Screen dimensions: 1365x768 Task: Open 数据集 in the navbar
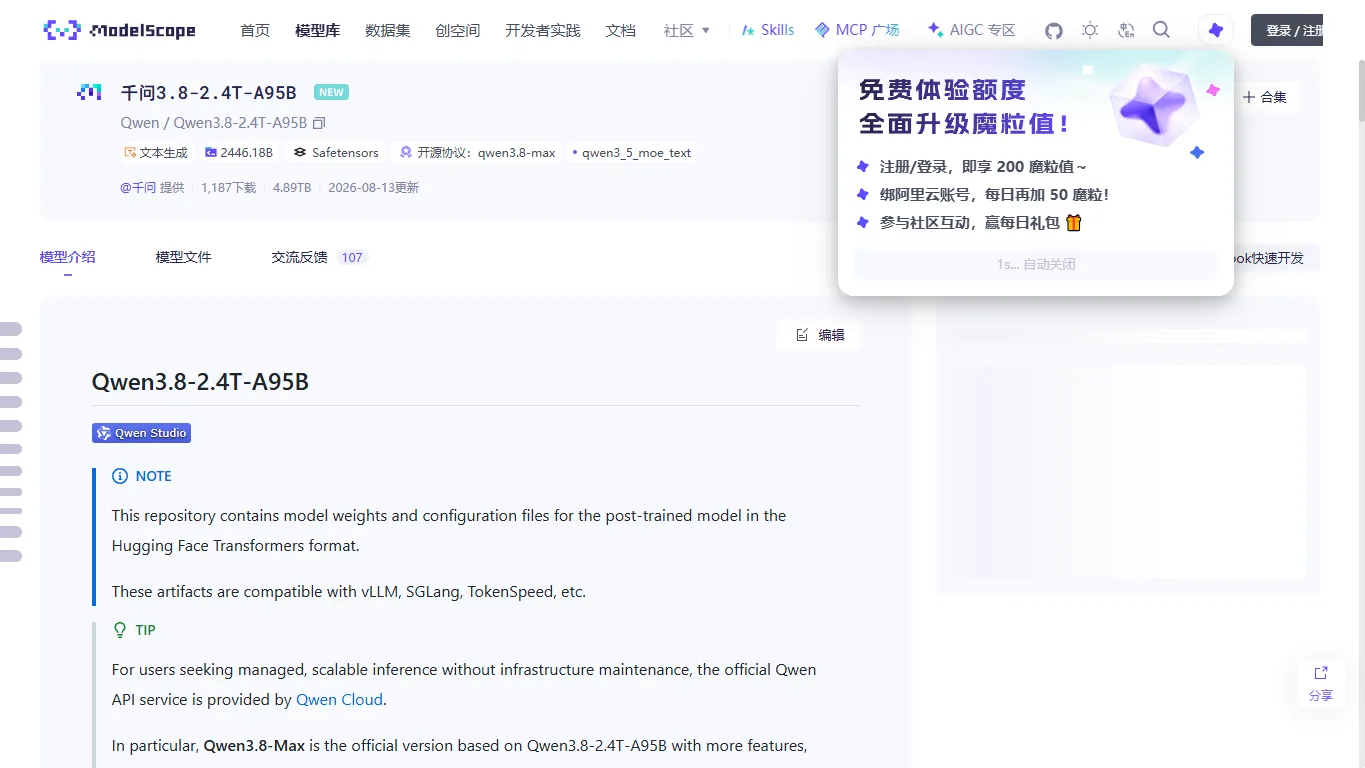(x=388, y=31)
